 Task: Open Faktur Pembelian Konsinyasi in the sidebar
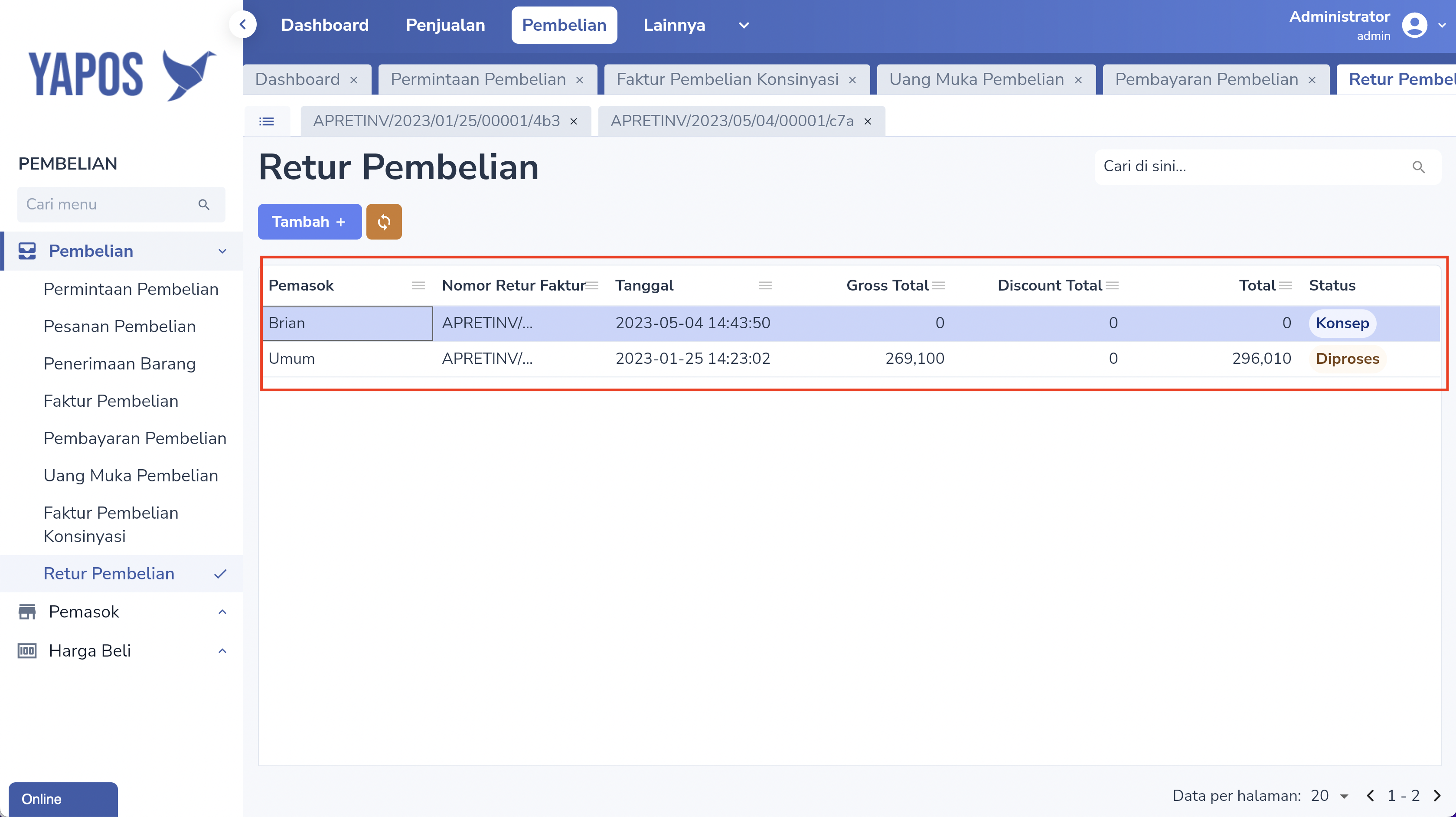pyautogui.click(x=111, y=525)
